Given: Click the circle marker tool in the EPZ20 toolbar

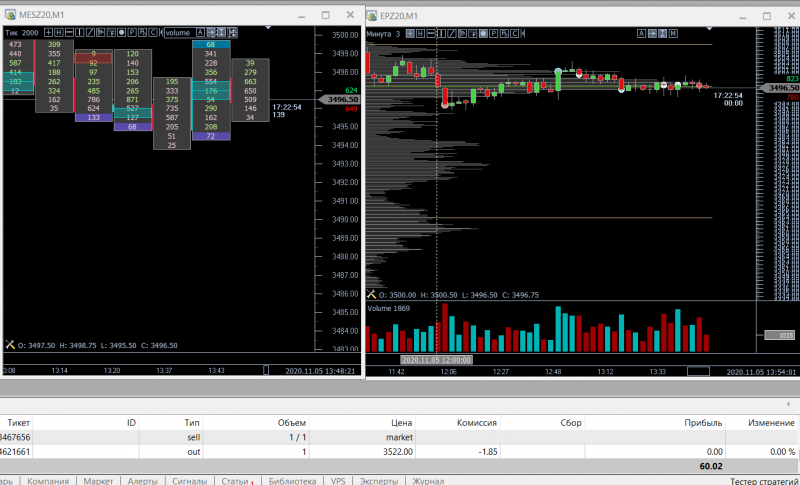Looking at the screenshot, I should coord(484,34).
